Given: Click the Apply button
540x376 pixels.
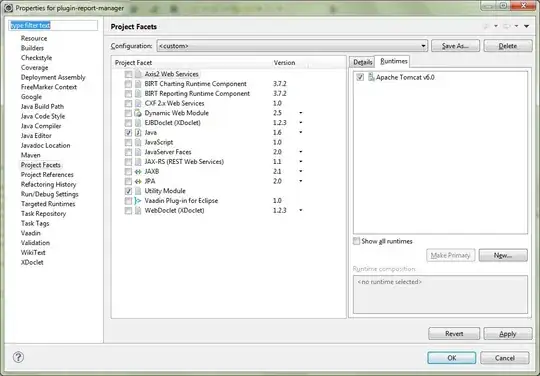Looking at the screenshot, I should pyautogui.click(x=508, y=334).
